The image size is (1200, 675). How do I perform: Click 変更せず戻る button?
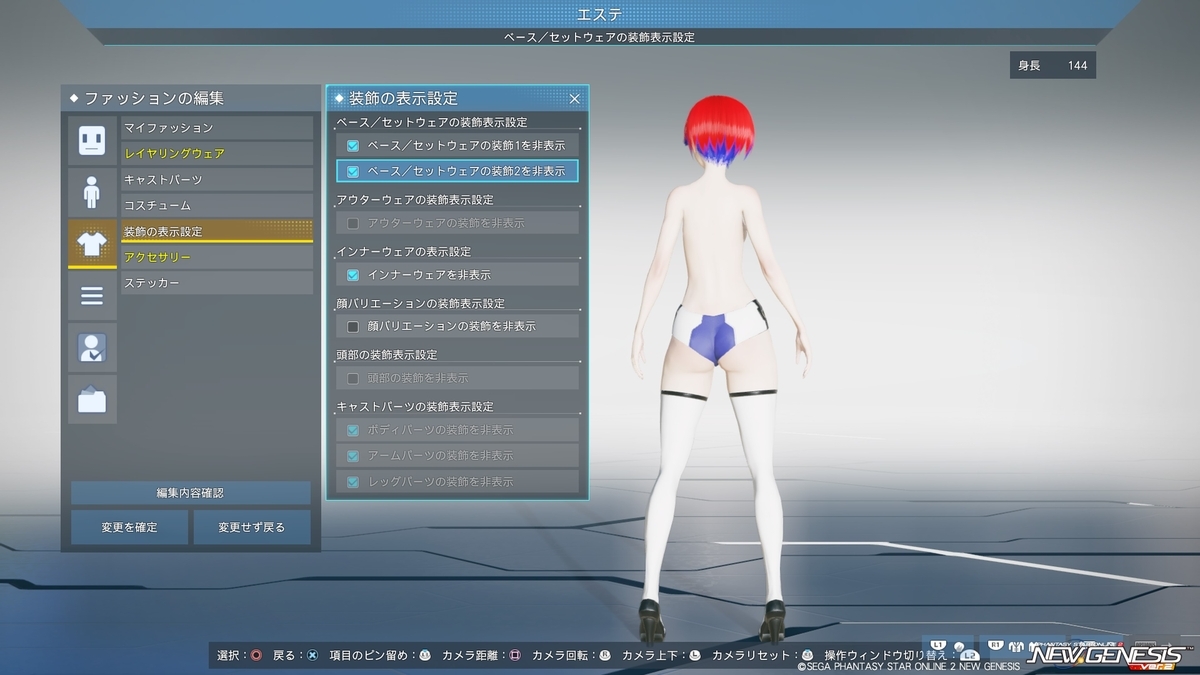252,527
